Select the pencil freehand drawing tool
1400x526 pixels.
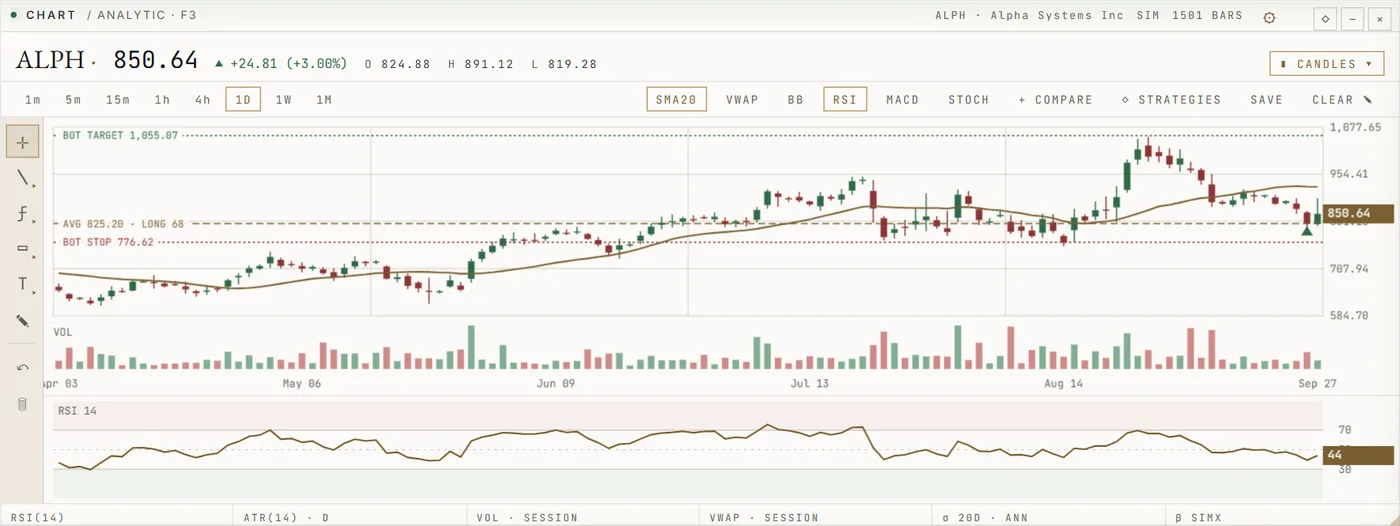click(x=22, y=321)
